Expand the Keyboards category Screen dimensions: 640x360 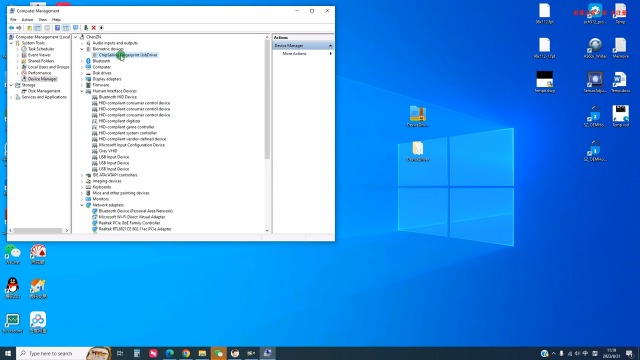[x=82, y=187]
